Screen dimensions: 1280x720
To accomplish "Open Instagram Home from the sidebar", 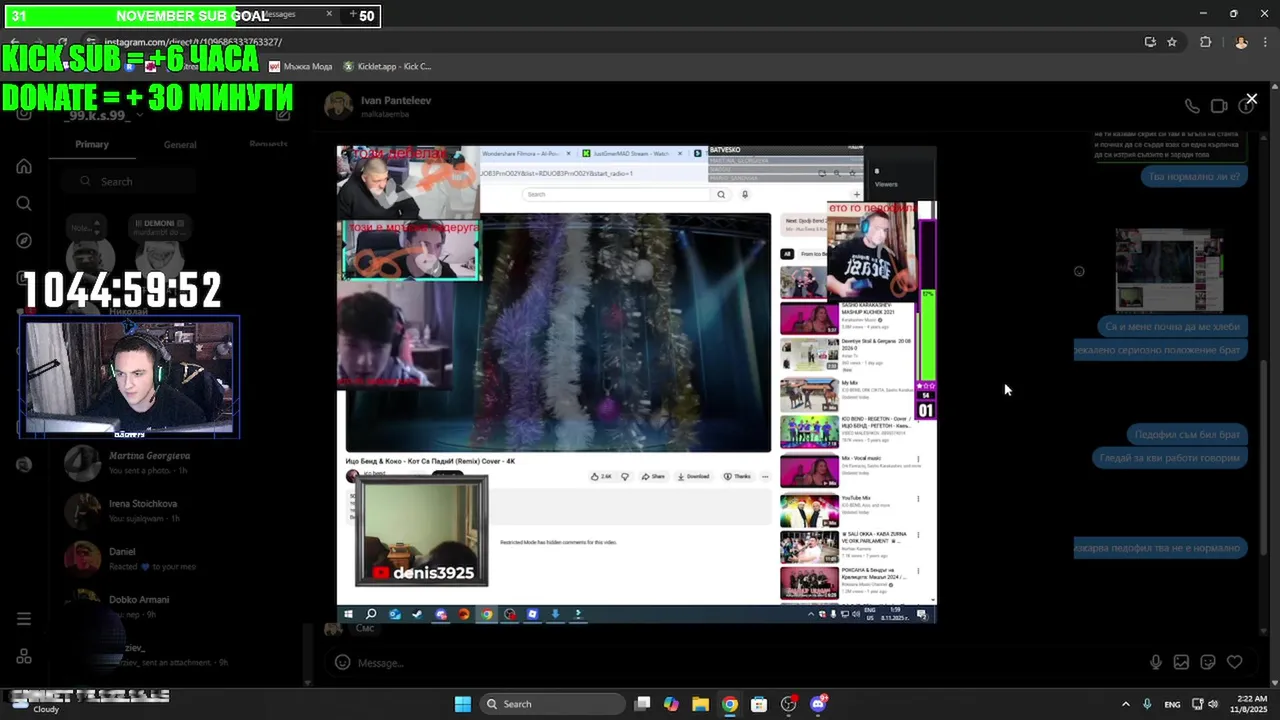I will click(x=24, y=166).
